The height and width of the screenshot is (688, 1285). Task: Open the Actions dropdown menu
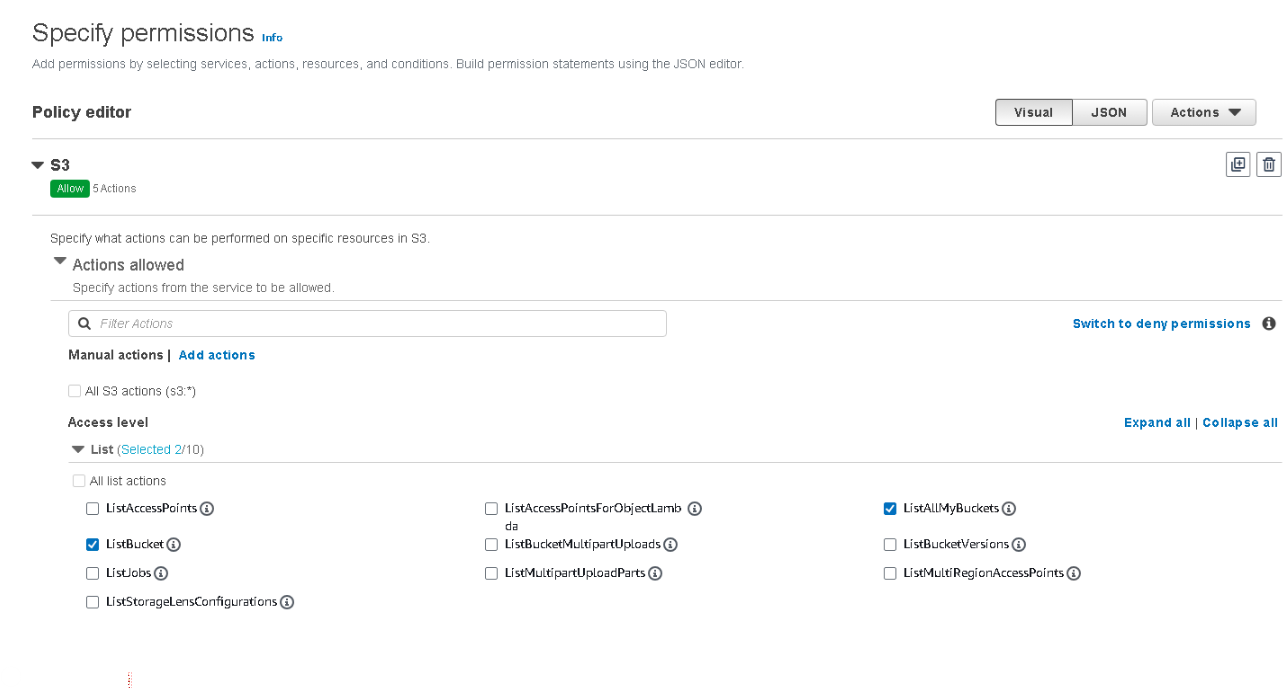pyautogui.click(x=1204, y=112)
